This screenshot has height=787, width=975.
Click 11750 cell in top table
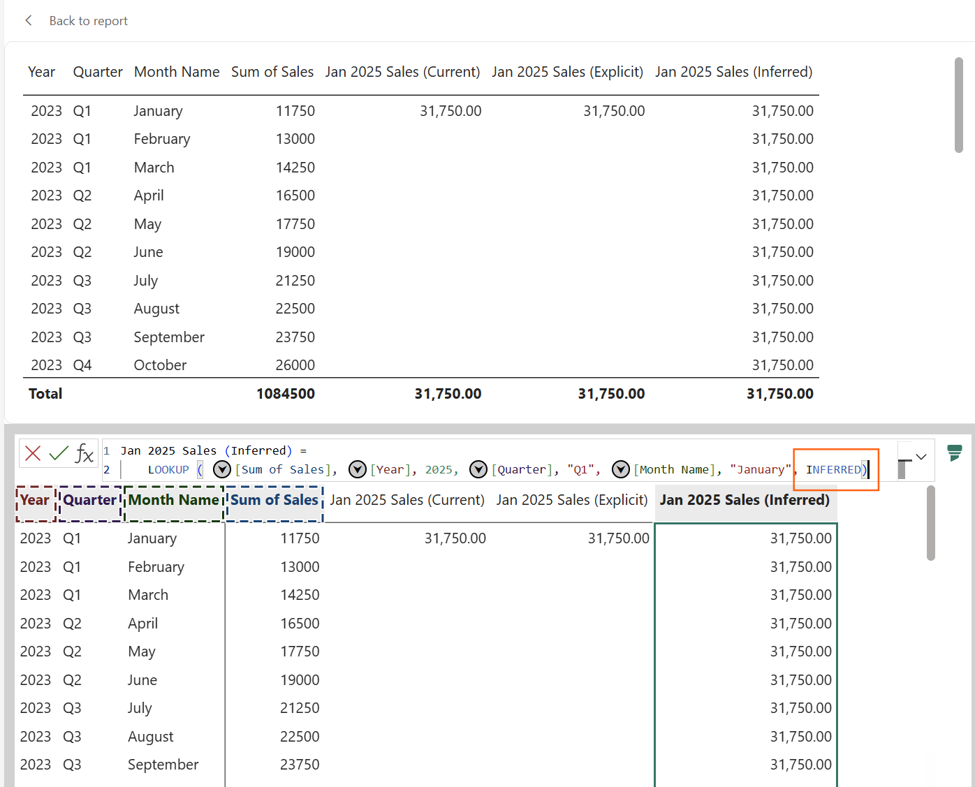(x=295, y=111)
